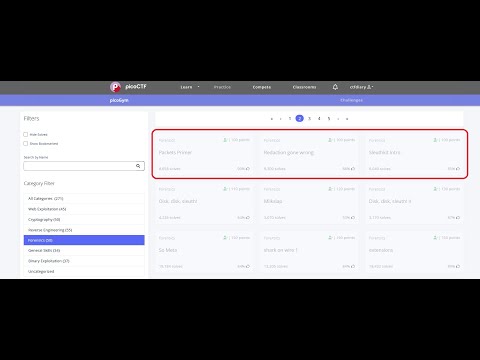The height and width of the screenshot is (360, 480).
Task: Open the Packets Primer challenge
Action: [175, 152]
